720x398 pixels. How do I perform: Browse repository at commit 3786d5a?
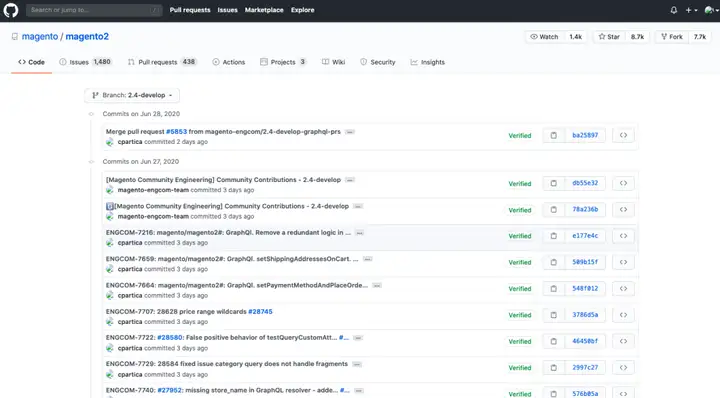pos(623,315)
